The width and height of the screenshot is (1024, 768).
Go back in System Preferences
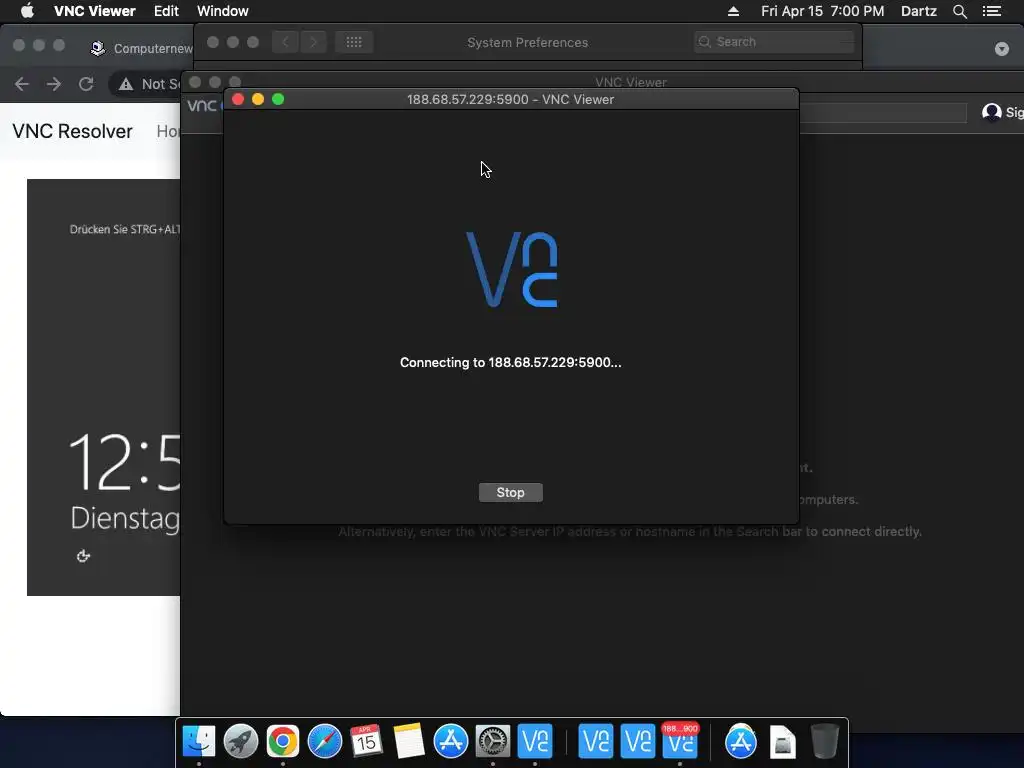pos(285,42)
